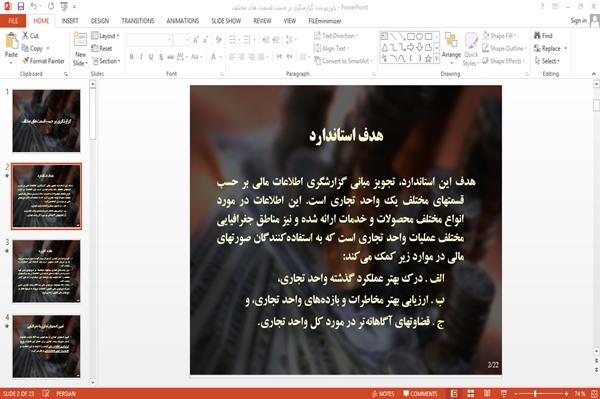Toggle Bold formatting

point(132,57)
